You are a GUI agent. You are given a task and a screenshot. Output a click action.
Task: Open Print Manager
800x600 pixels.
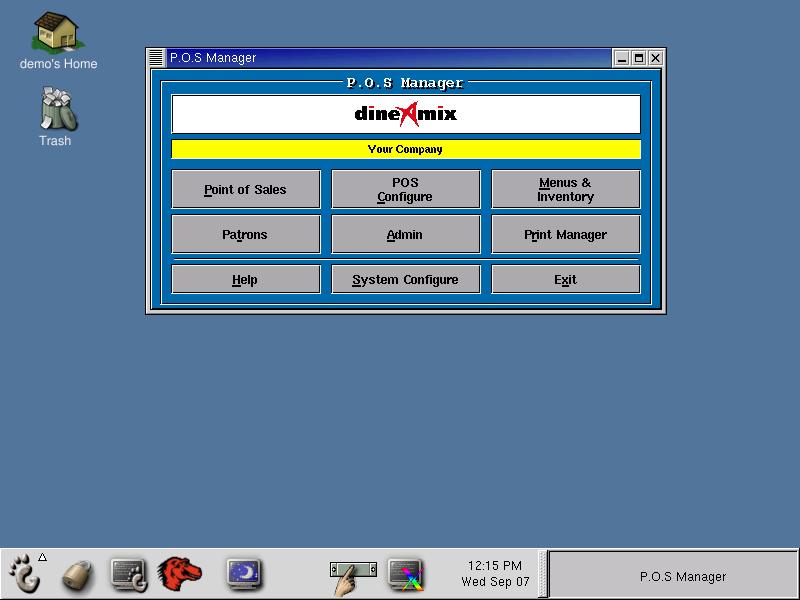coord(565,234)
